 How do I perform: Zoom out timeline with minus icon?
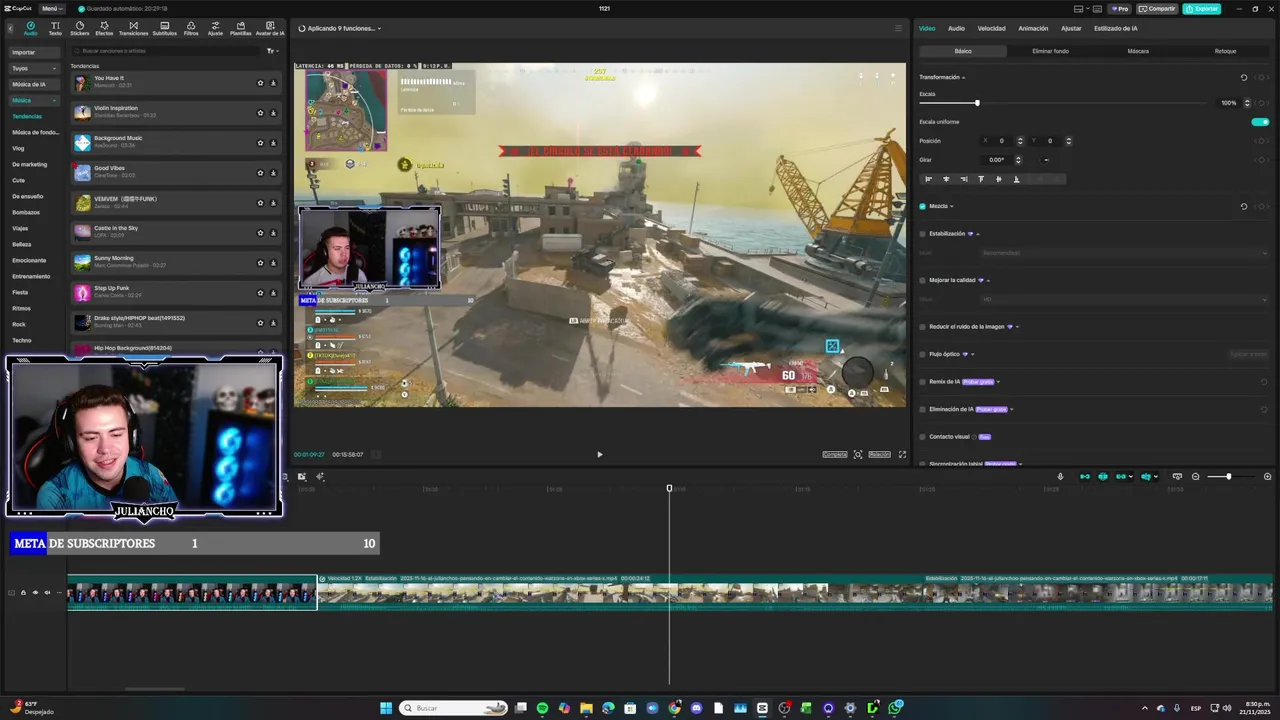click(x=1196, y=476)
